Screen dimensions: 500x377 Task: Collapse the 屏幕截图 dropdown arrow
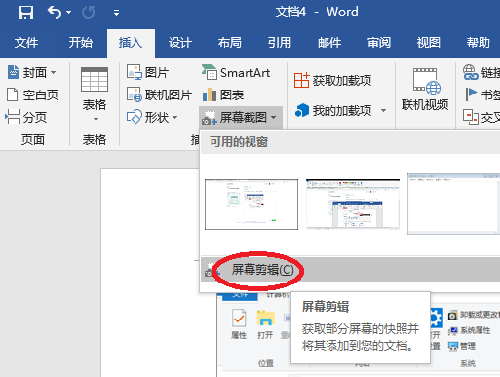[274, 117]
